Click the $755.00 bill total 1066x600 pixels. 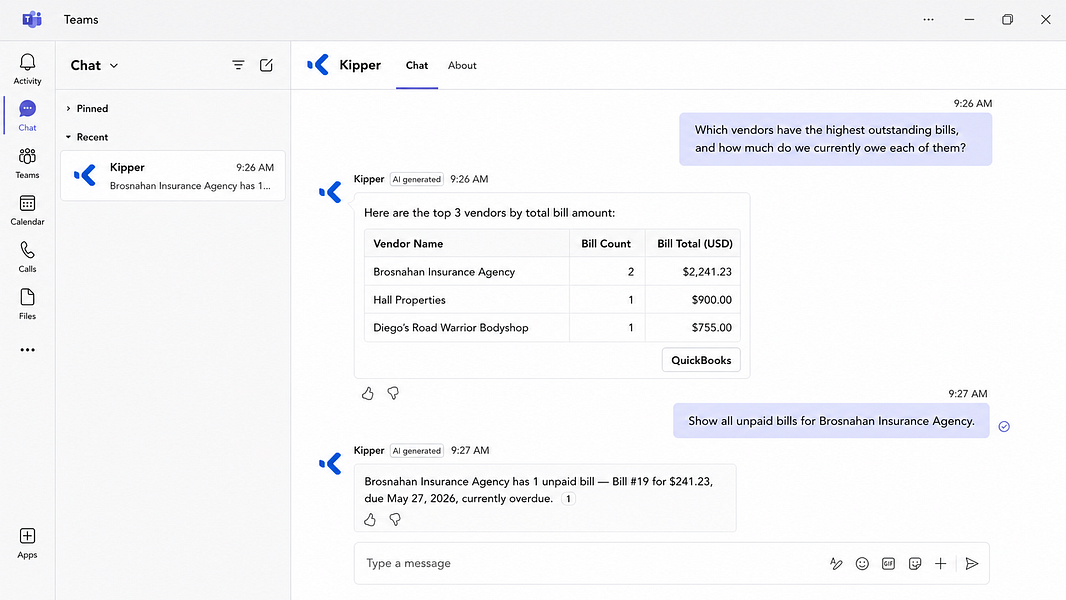pyautogui.click(x=712, y=328)
